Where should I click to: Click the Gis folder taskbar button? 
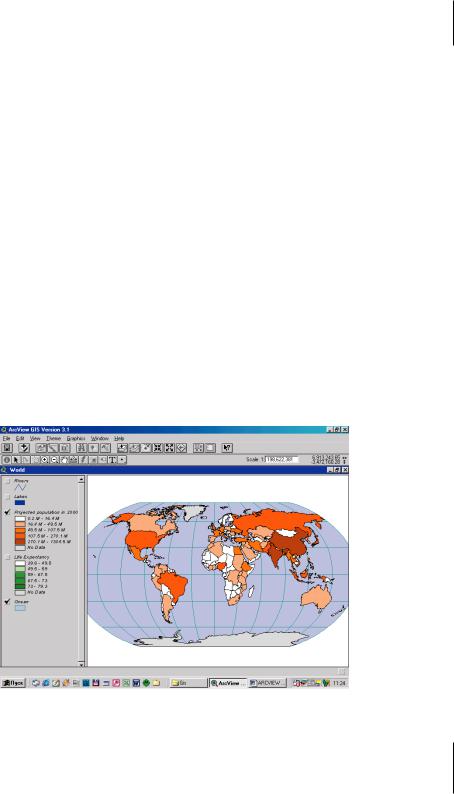pos(188,683)
